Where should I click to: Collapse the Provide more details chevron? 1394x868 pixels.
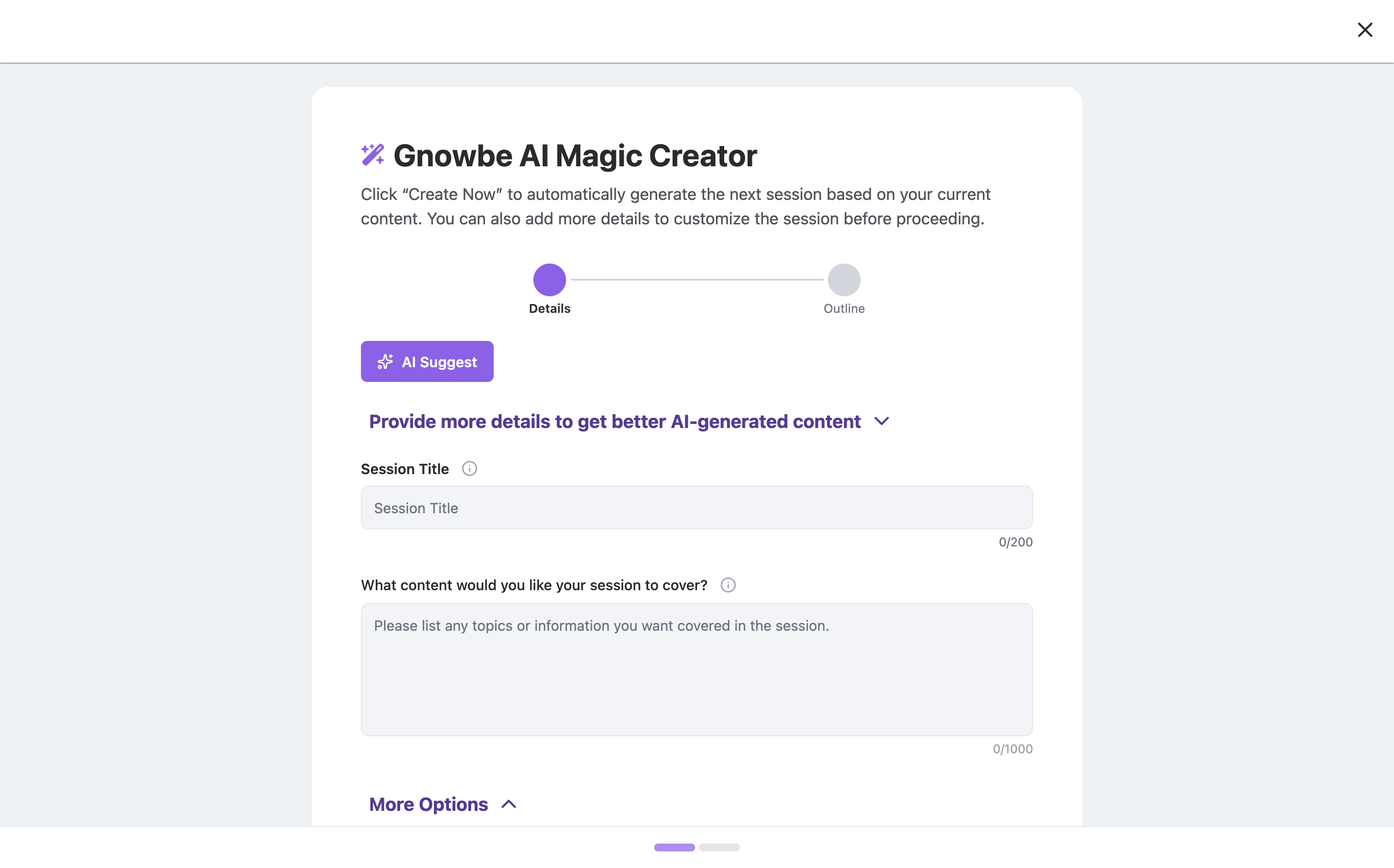[882, 422]
